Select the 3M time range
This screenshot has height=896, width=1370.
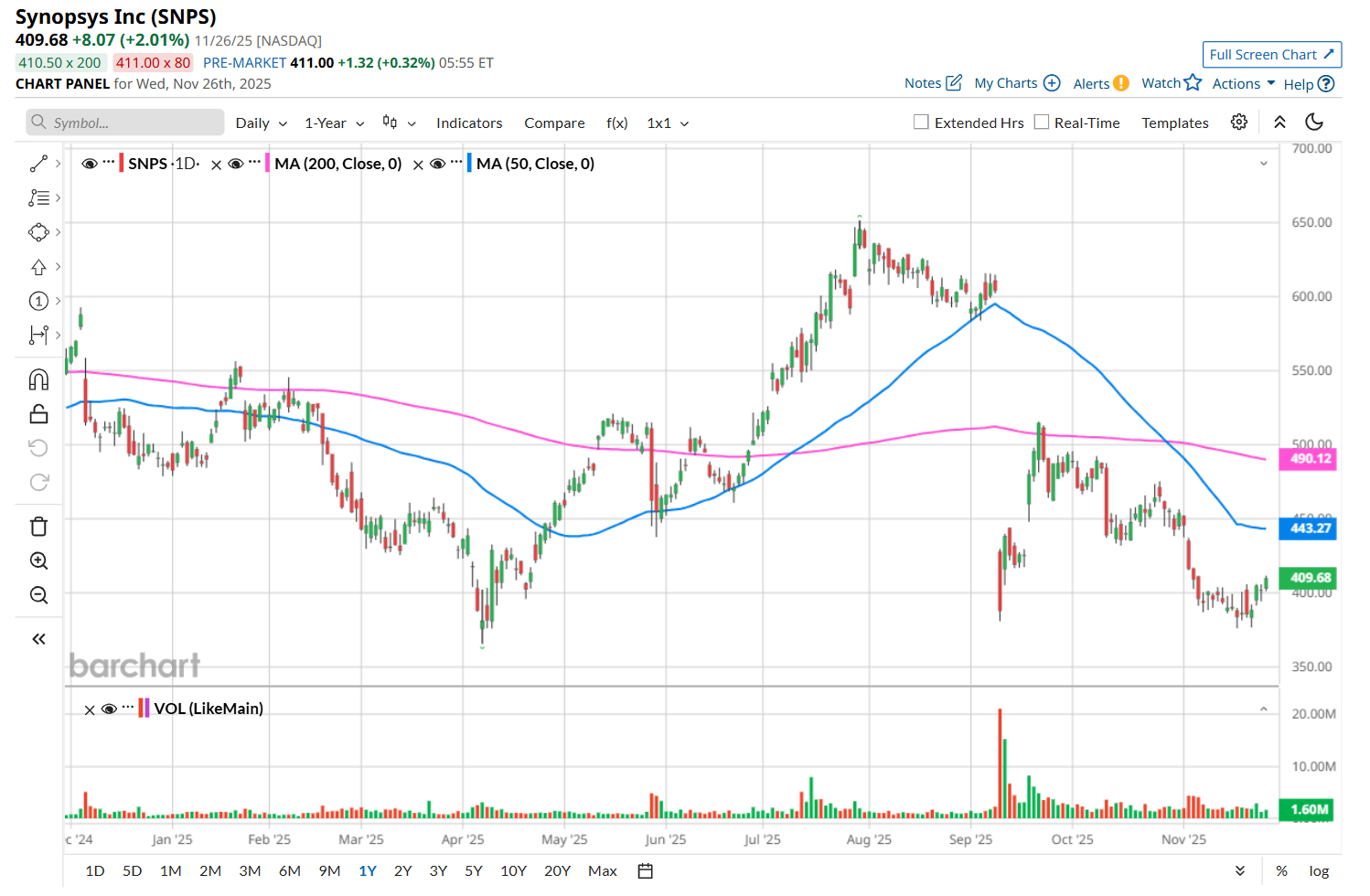(x=250, y=871)
